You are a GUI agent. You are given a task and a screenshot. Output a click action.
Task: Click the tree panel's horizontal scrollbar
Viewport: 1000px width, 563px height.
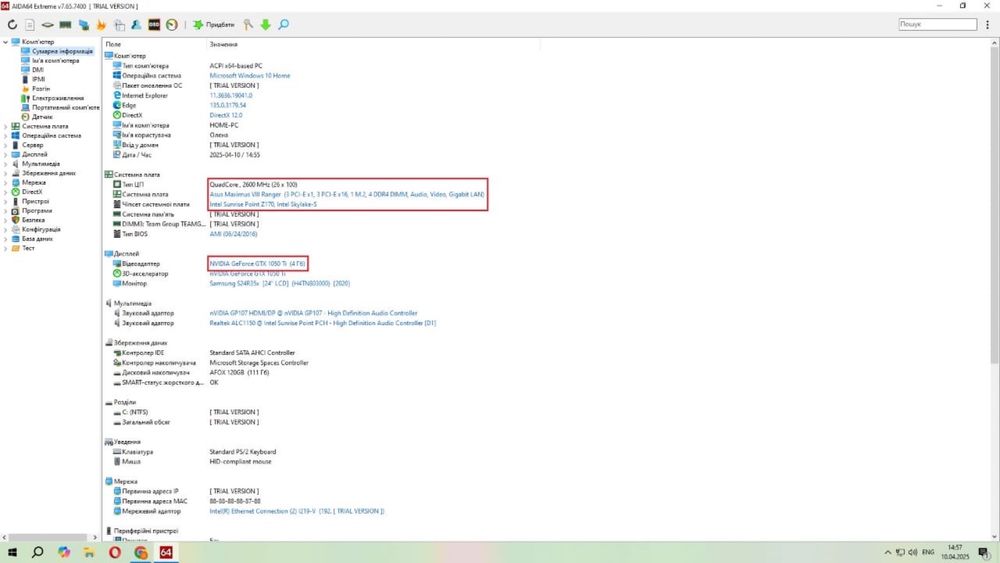point(48,537)
